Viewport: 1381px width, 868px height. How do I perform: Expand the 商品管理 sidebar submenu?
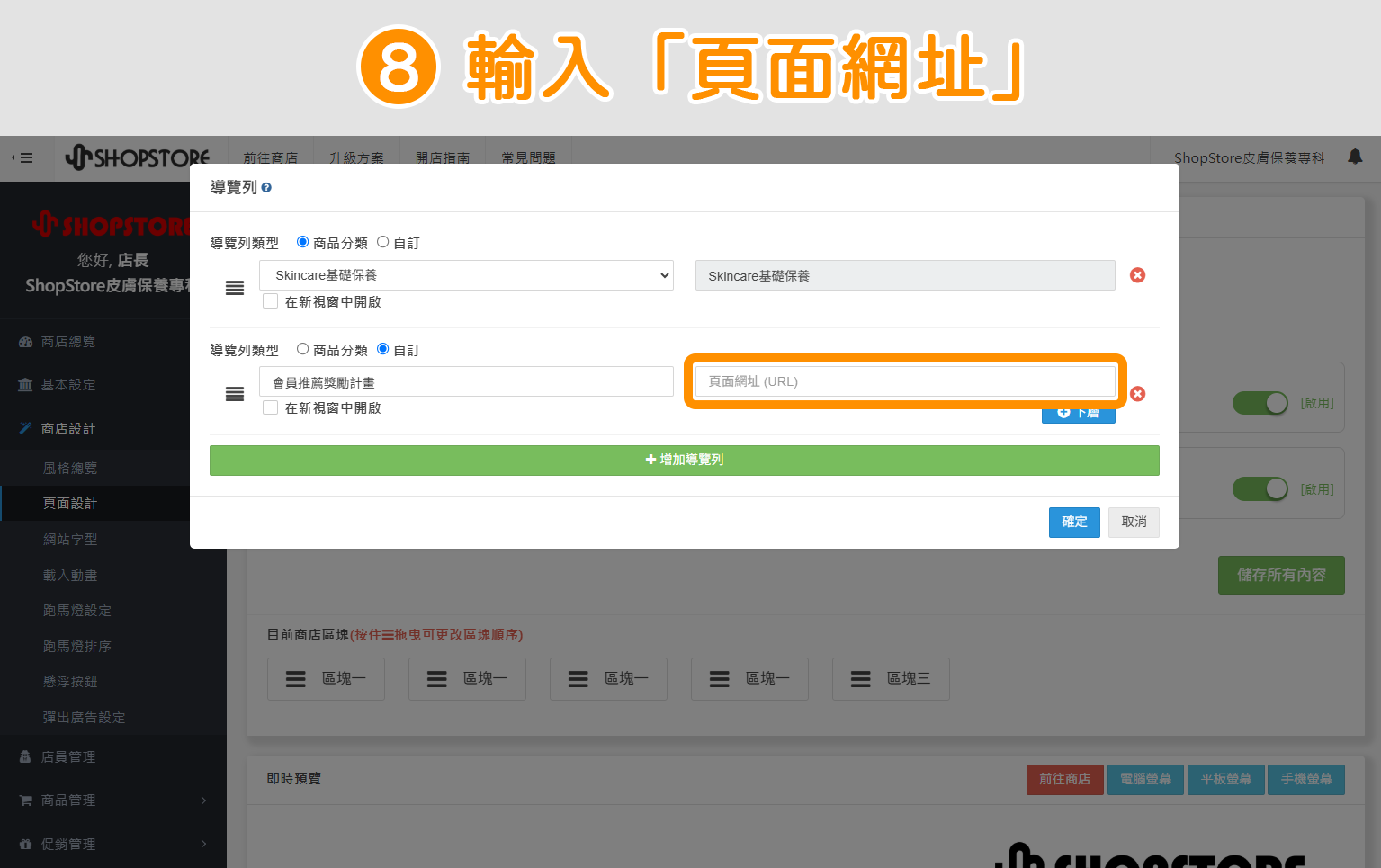pos(203,801)
